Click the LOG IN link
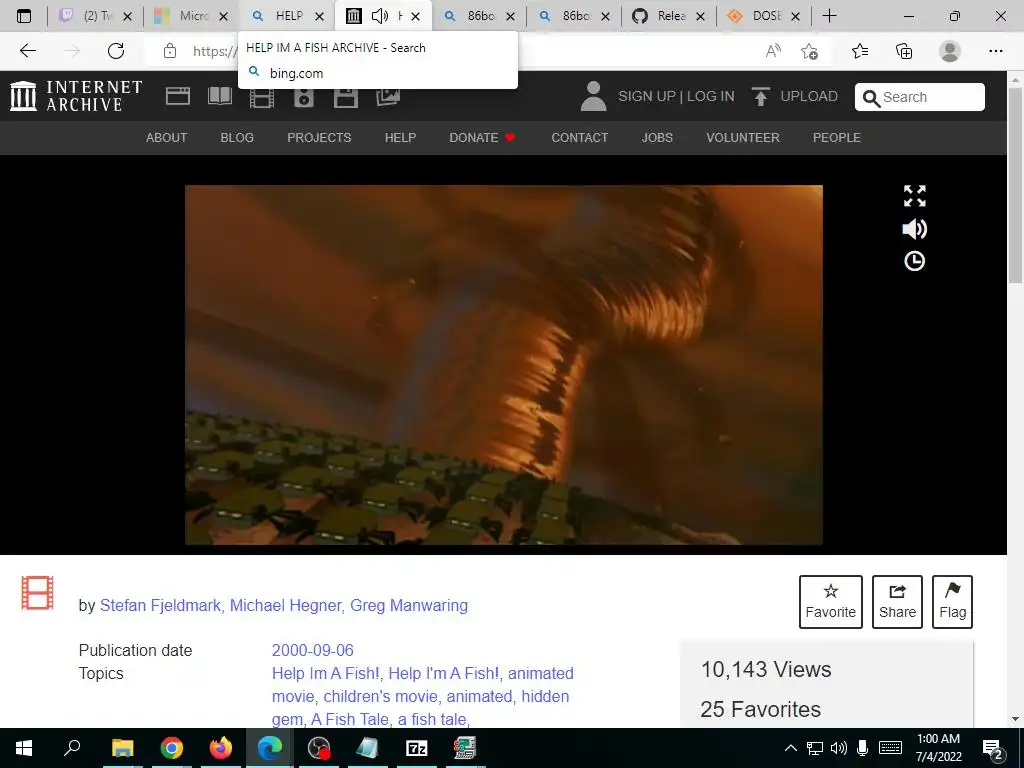The image size is (1024, 768). pos(711,96)
